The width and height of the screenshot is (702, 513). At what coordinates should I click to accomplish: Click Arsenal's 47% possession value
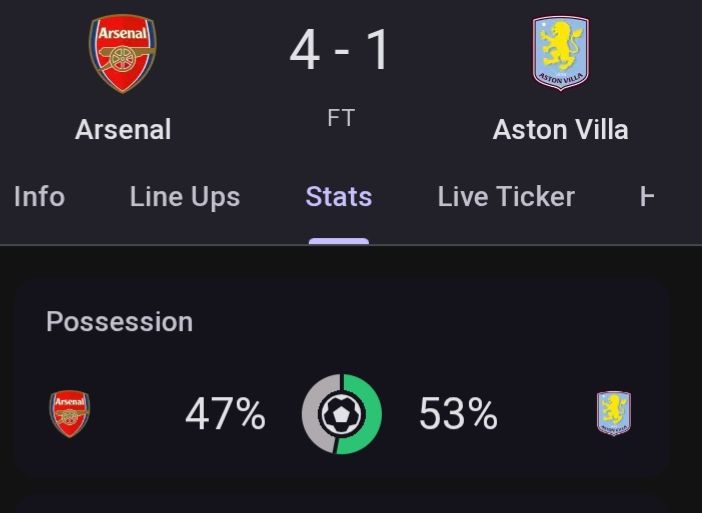click(225, 414)
